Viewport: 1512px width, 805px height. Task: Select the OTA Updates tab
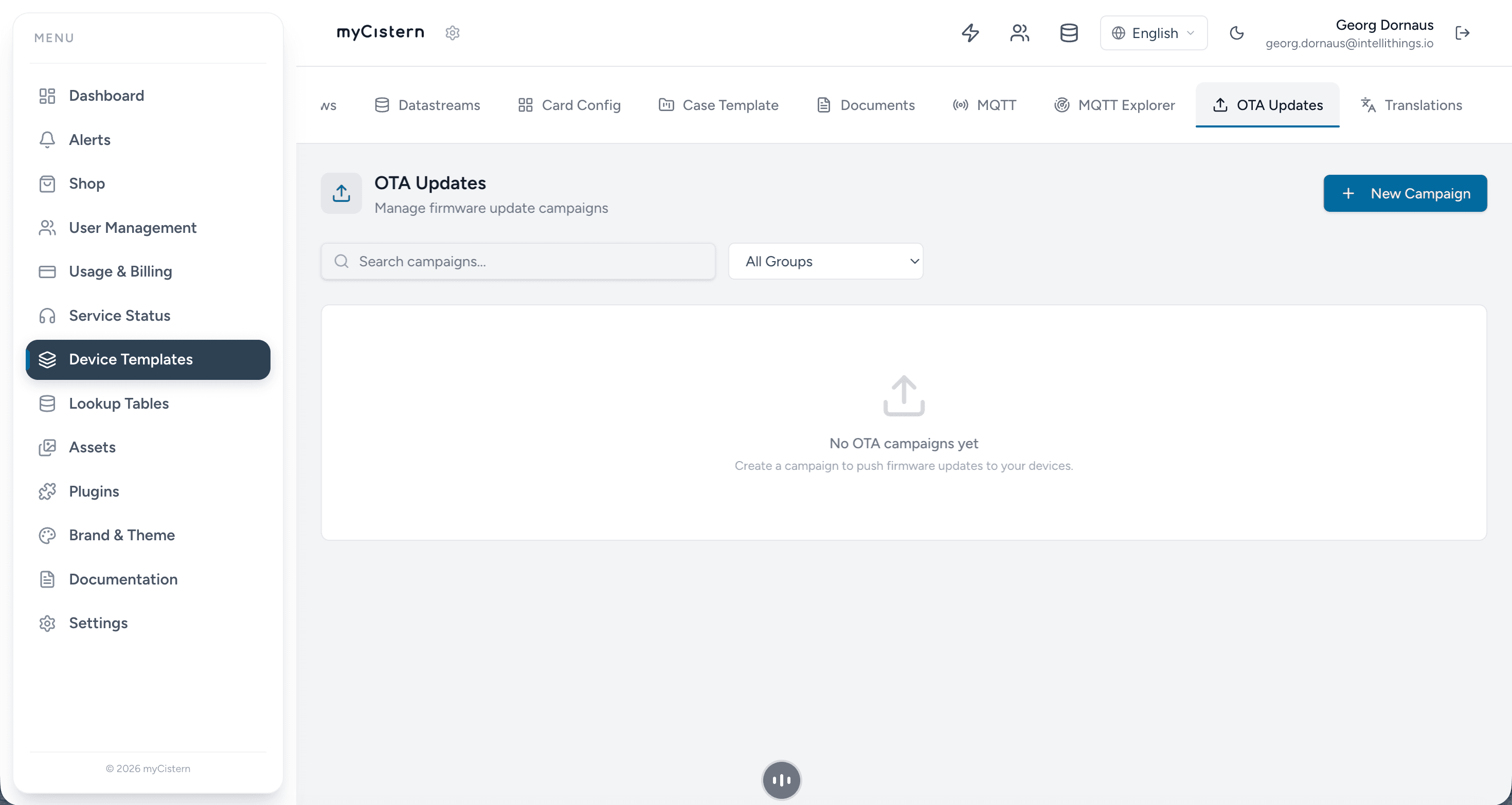[x=1267, y=105]
